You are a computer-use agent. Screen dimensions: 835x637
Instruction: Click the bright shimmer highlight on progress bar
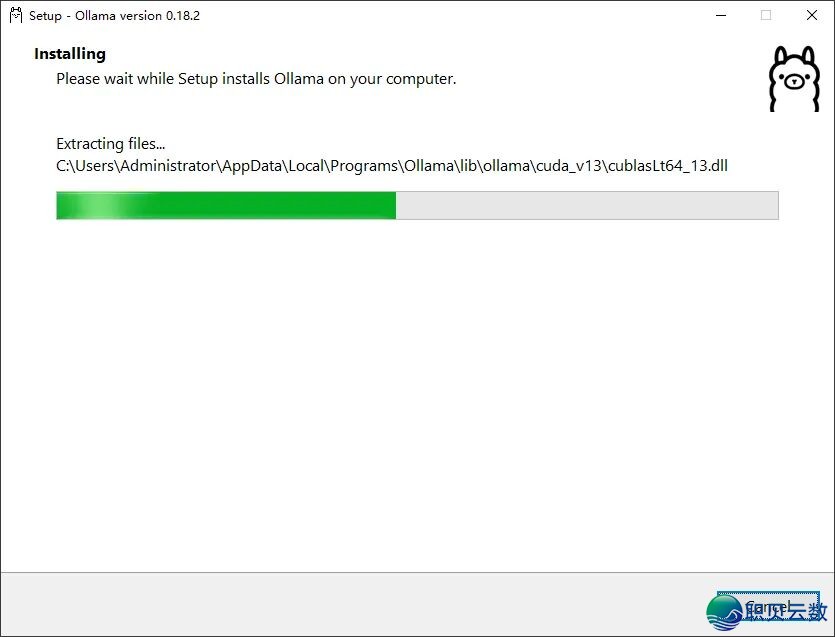(x=104, y=206)
